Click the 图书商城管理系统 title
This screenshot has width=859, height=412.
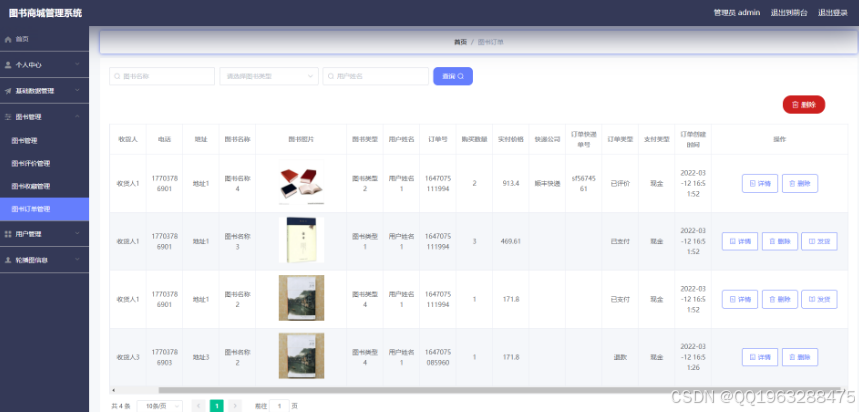pos(45,13)
